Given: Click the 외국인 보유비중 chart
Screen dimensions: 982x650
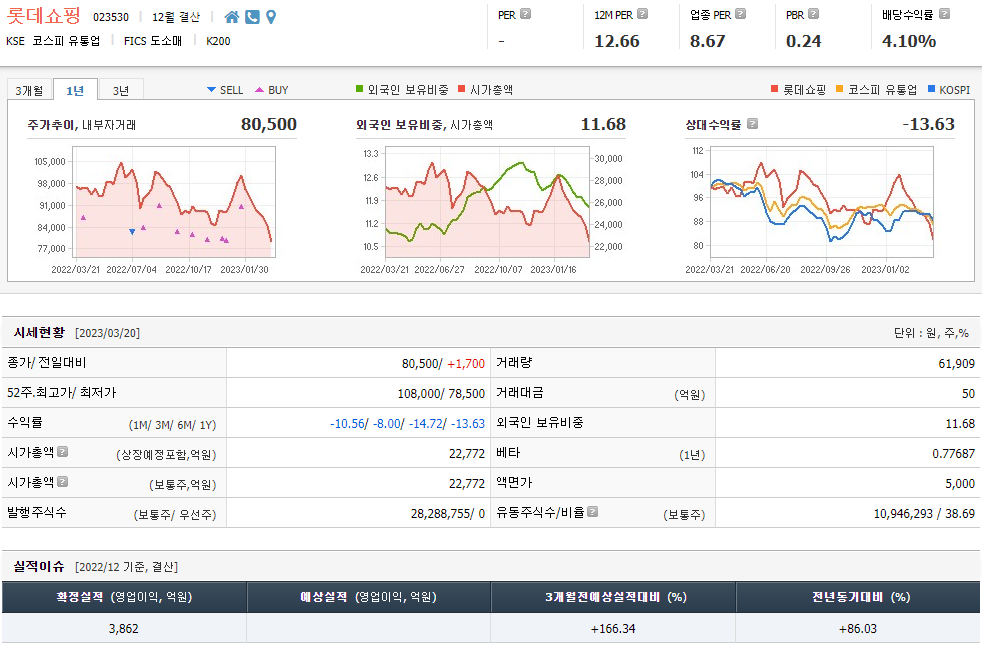Looking at the screenshot, I should (x=487, y=202).
